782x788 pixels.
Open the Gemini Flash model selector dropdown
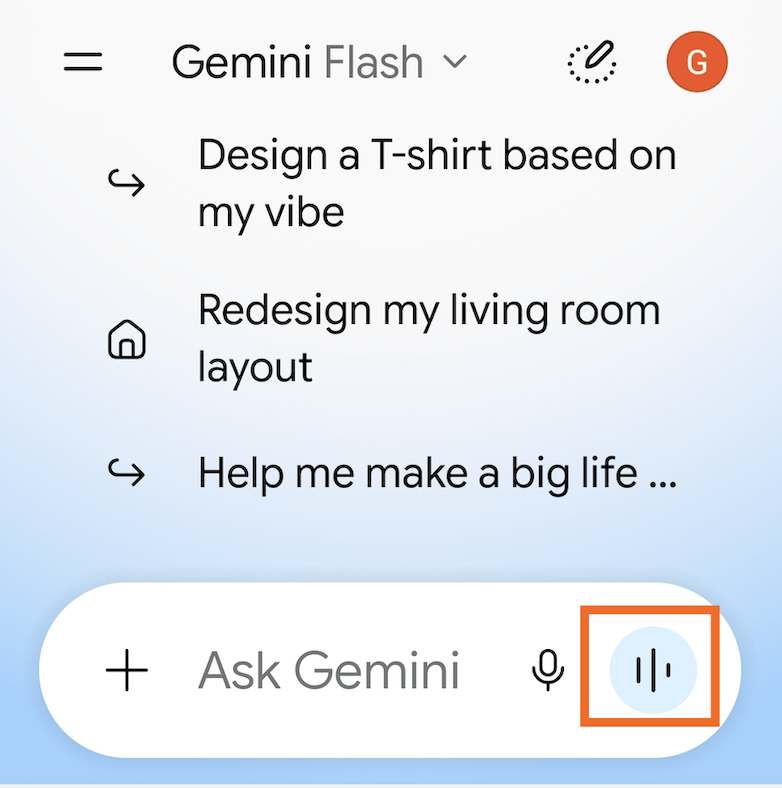[x=320, y=62]
